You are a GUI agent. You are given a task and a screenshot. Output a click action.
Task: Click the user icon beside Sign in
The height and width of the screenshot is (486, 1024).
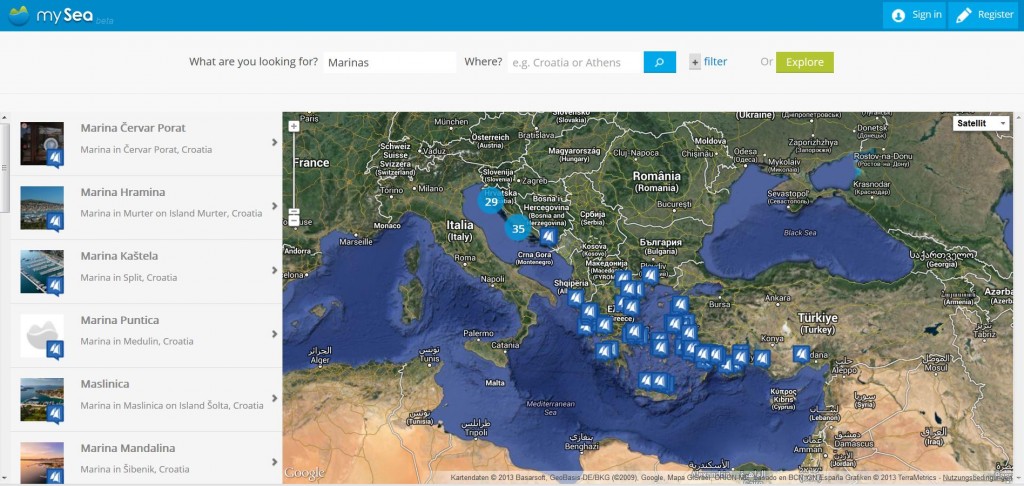pyautogui.click(x=899, y=16)
